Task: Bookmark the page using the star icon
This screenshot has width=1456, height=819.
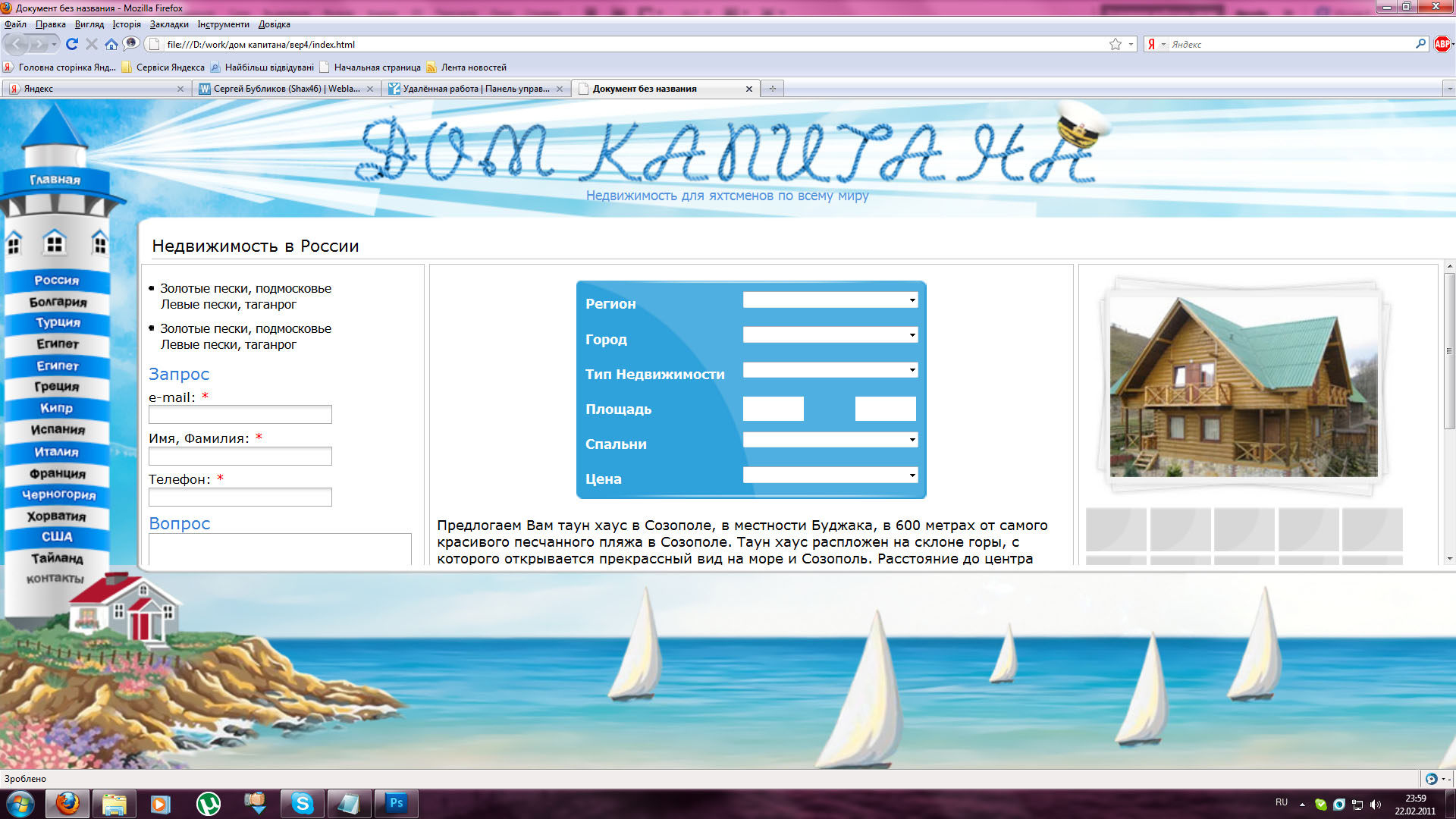Action: tap(1114, 44)
